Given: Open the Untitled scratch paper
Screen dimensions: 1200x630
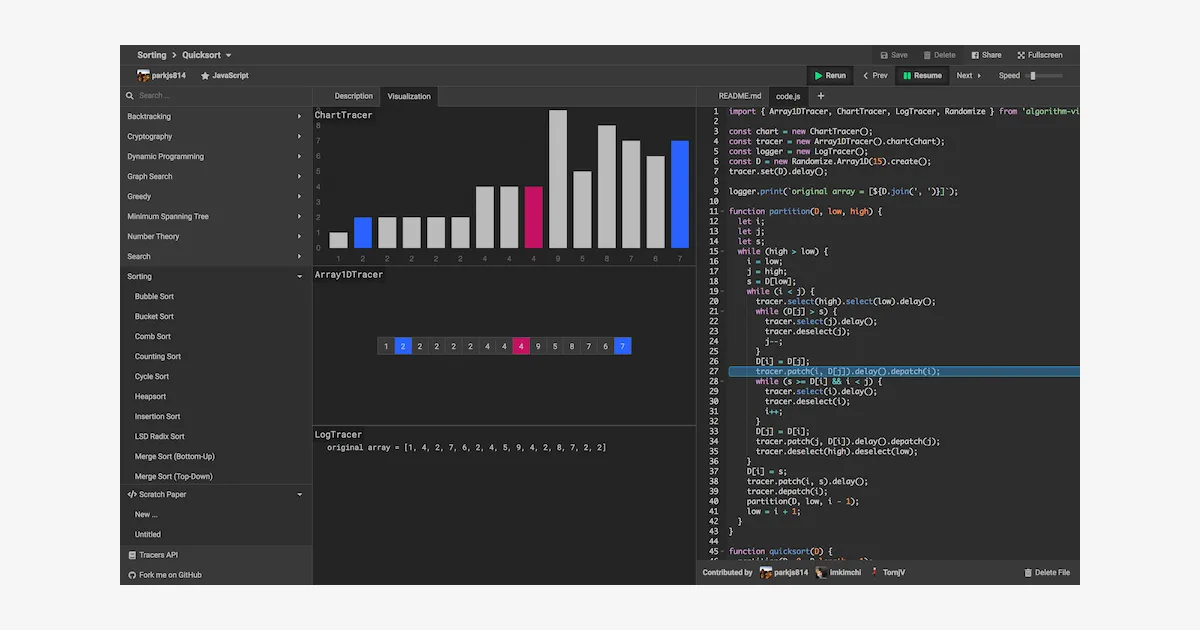Looking at the screenshot, I should coord(216,534).
